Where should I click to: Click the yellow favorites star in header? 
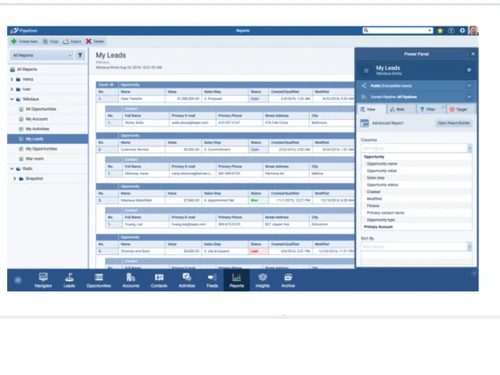(x=440, y=31)
